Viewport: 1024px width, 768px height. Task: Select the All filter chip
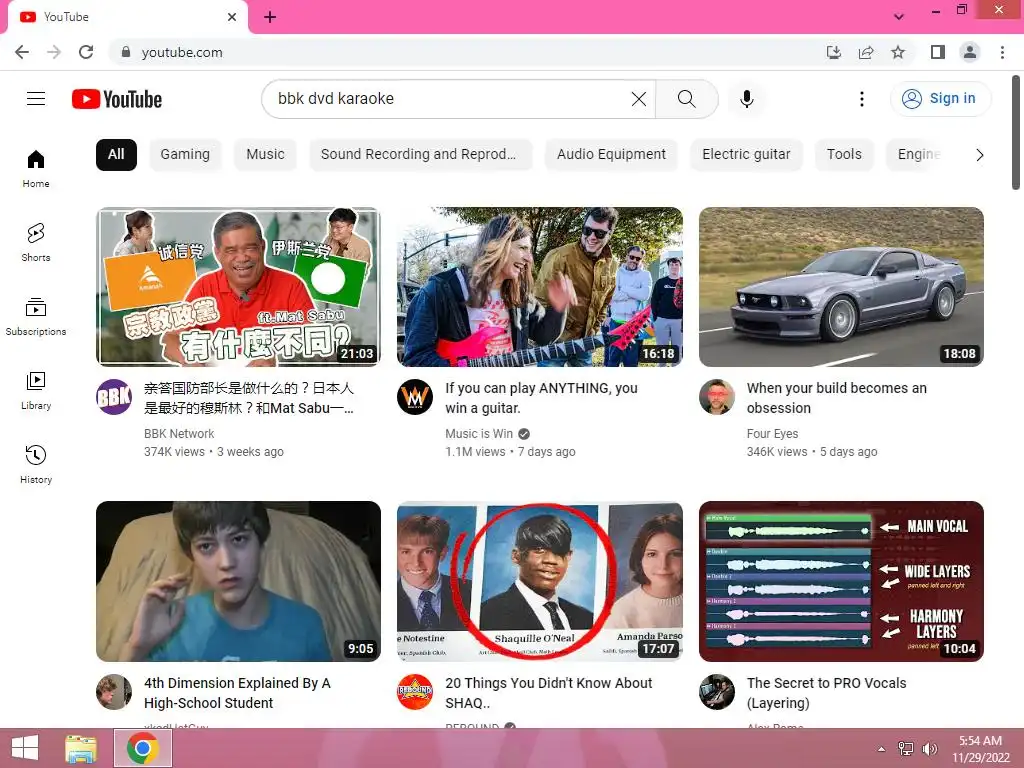coord(116,155)
